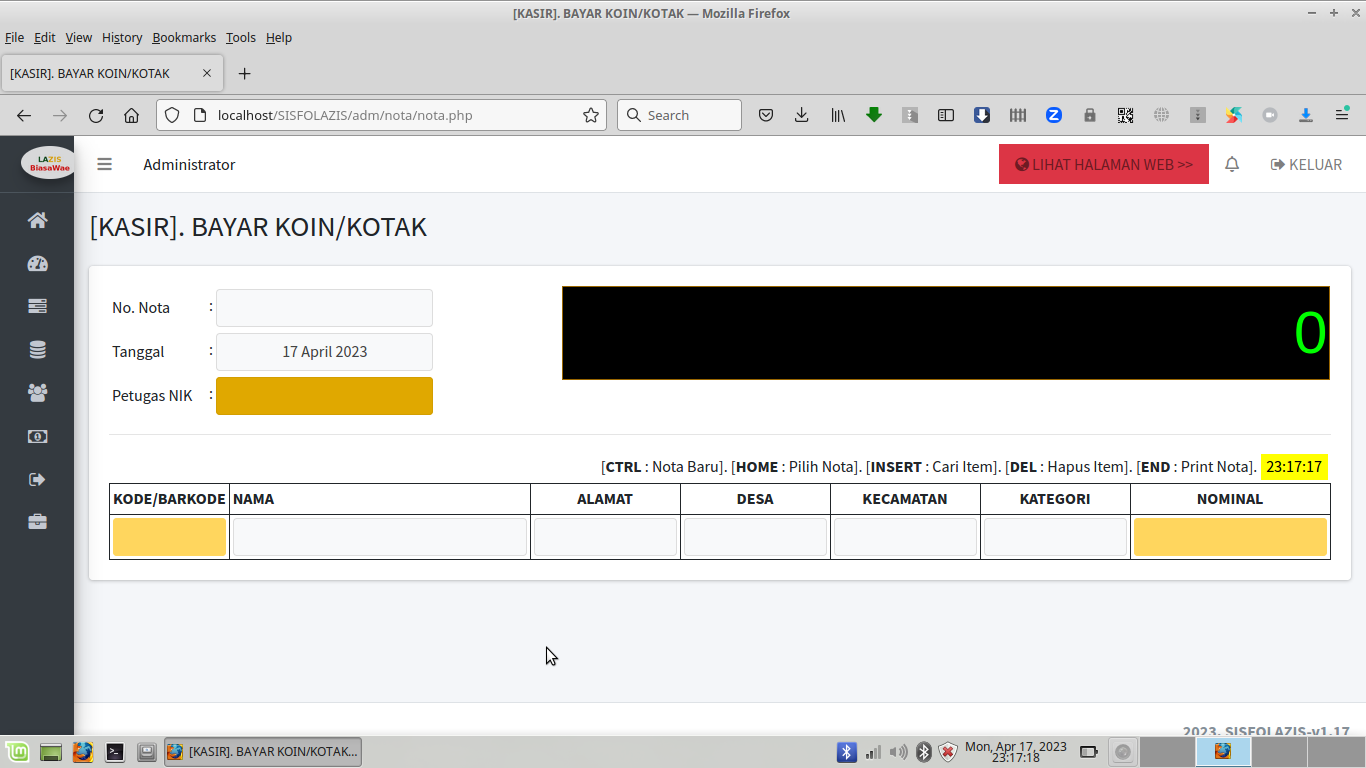Open taskbar date and time
Screen dimensions: 1366x768
(x=1016, y=752)
